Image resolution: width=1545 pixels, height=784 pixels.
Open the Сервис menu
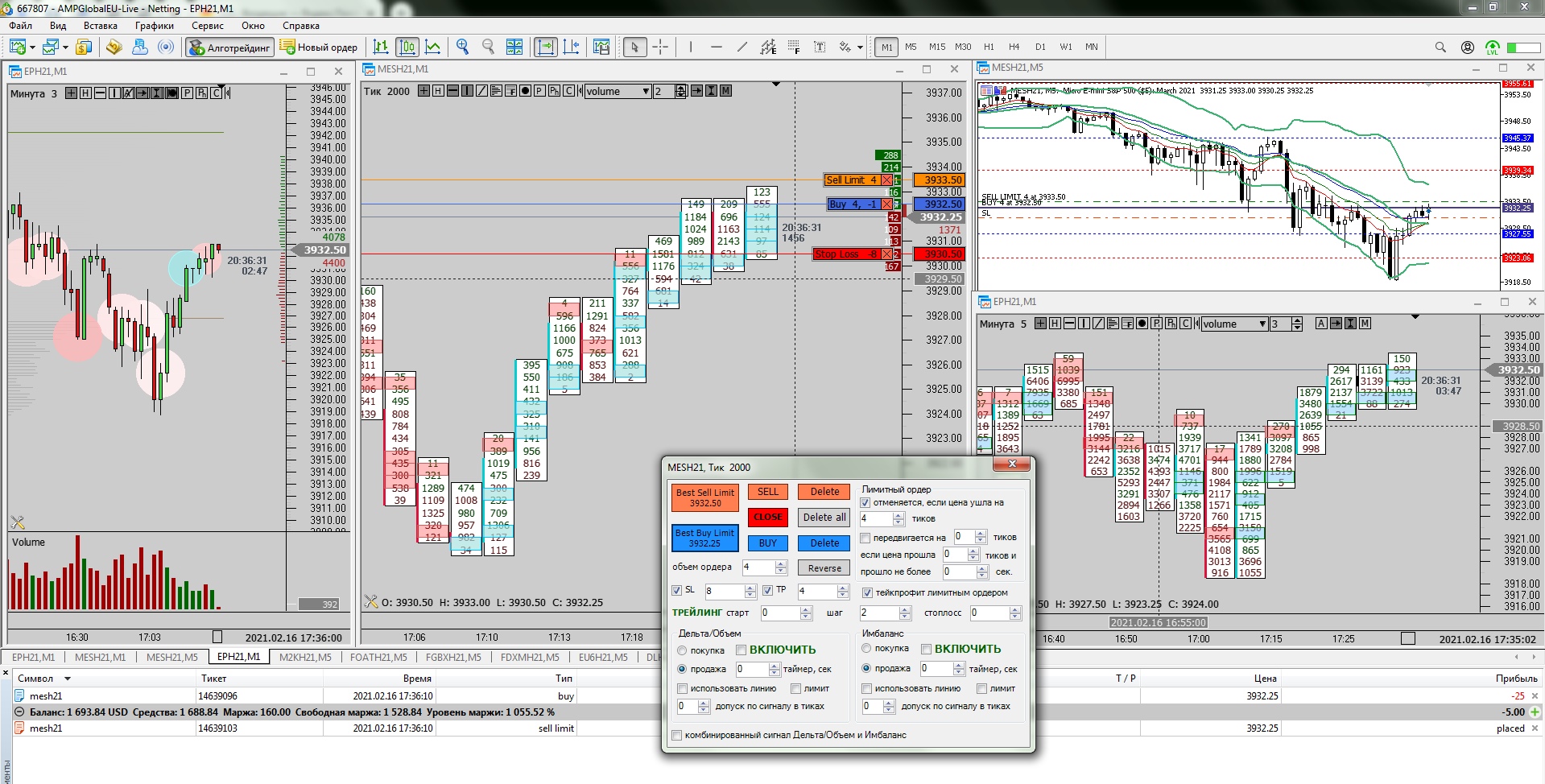[207, 26]
